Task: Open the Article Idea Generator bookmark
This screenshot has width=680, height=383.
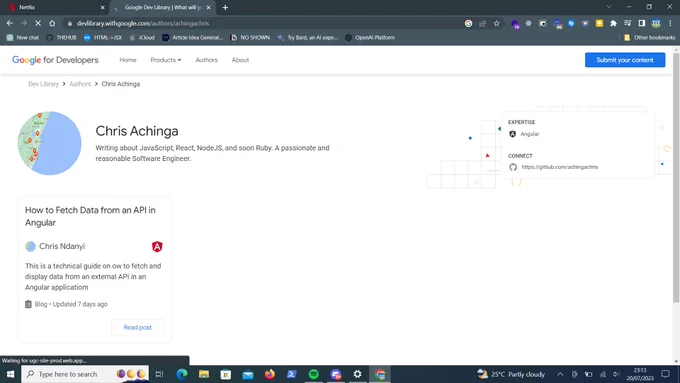Action: coord(193,38)
